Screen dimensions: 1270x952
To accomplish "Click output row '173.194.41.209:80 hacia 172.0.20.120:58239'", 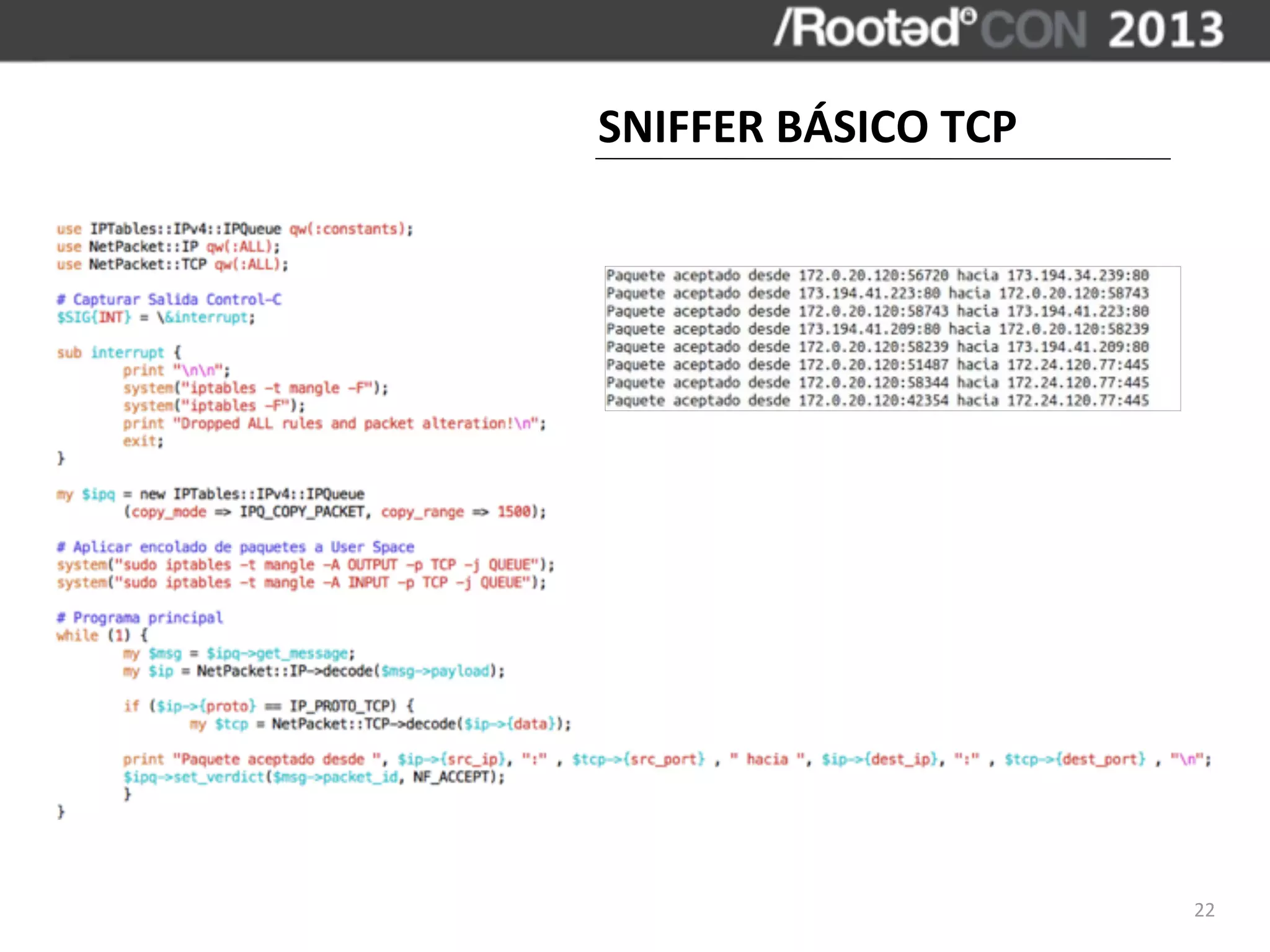I will coord(877,329).
